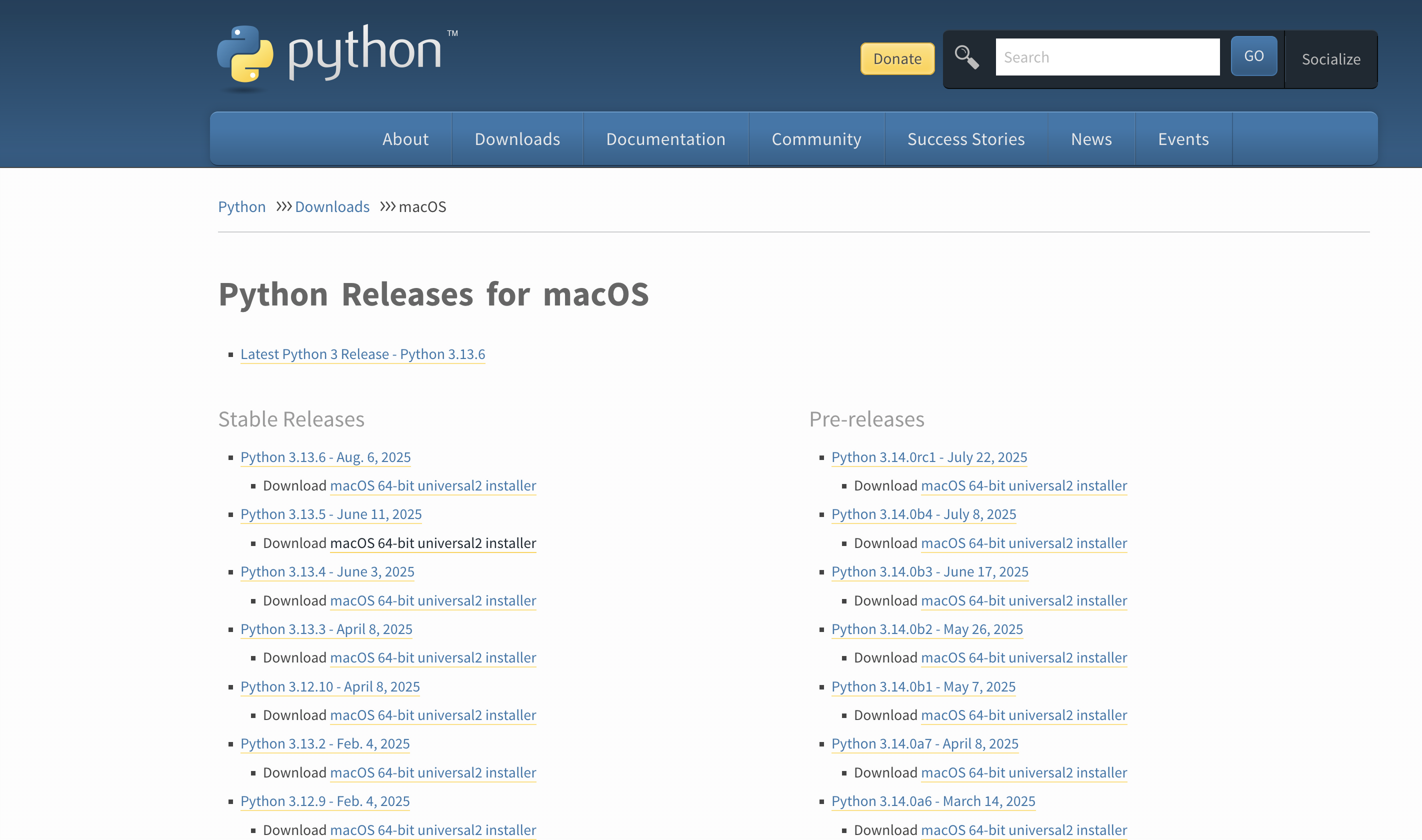
Task: Click the Pre-releases heading
Action: coord(866,419)
